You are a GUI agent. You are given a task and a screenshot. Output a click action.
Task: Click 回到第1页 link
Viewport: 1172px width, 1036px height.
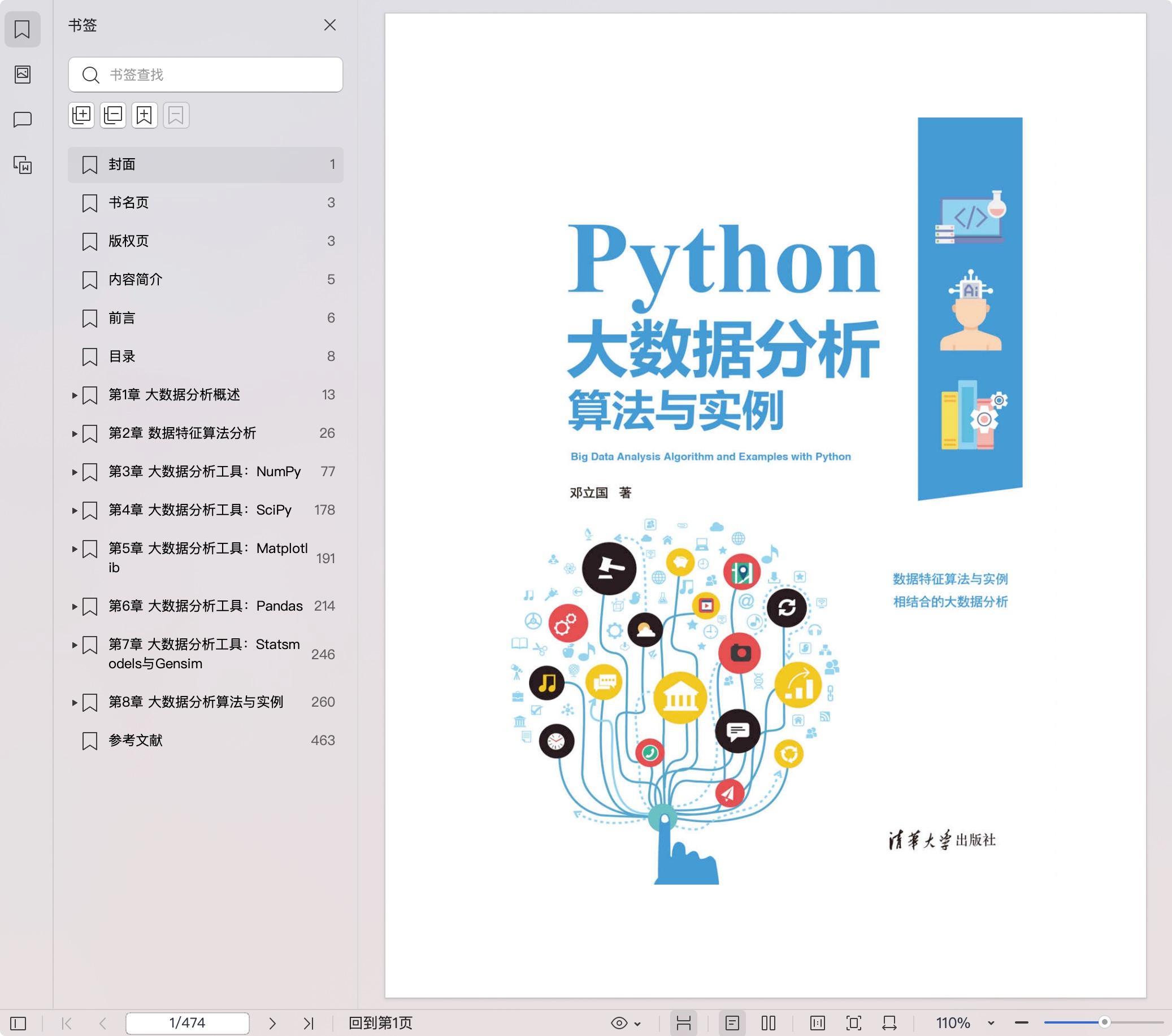click(x=381, y=1023)
